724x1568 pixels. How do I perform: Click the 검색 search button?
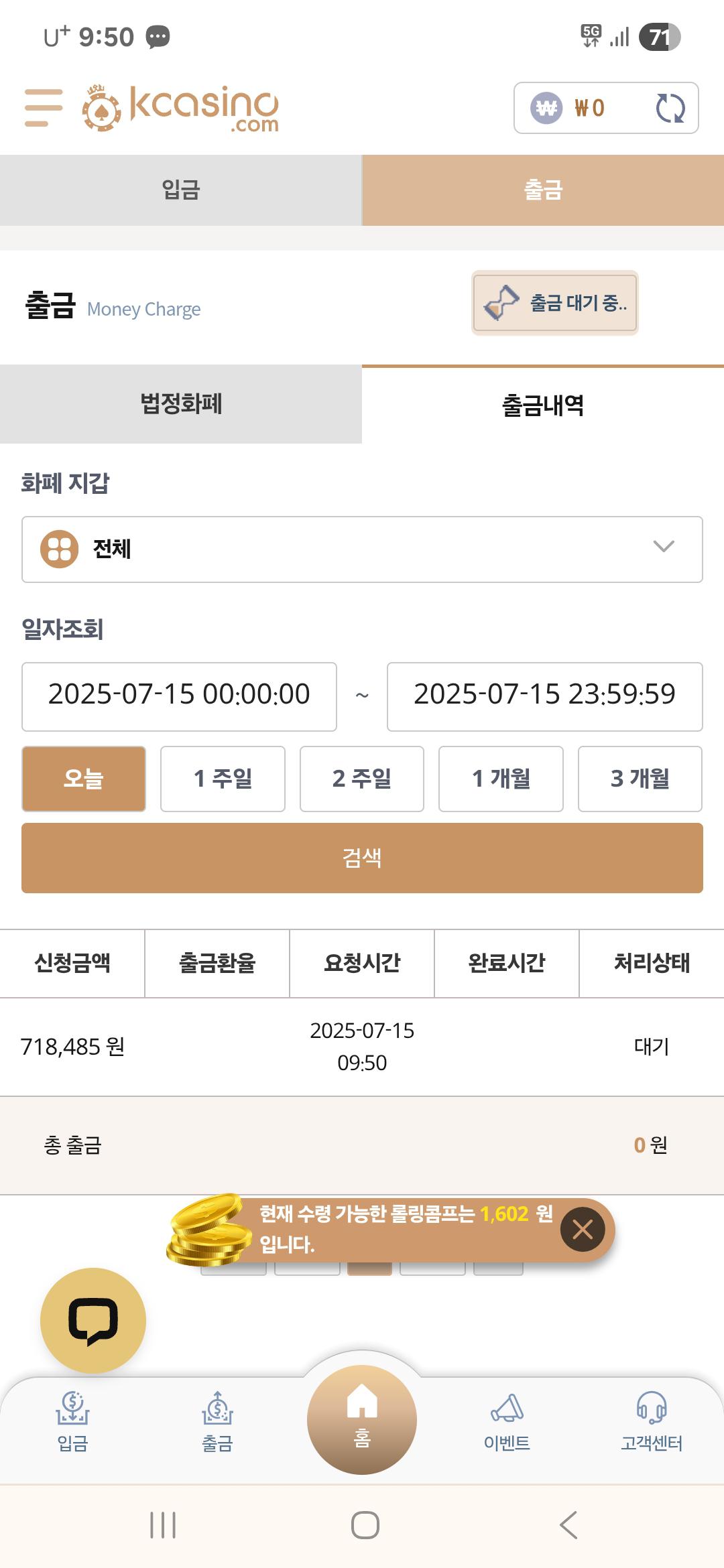pyautogui.click(x=362, y=858)
